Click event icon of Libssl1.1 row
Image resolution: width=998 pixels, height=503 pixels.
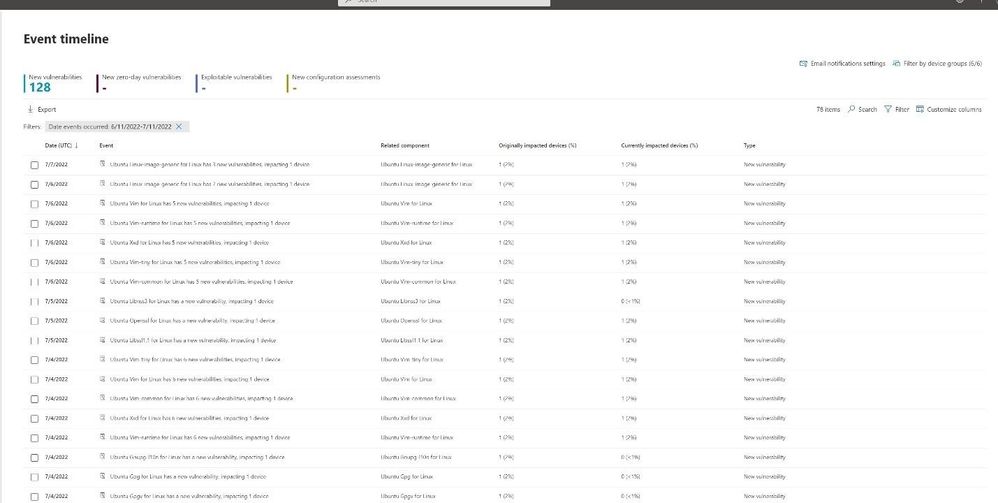(x=102, y=339)
